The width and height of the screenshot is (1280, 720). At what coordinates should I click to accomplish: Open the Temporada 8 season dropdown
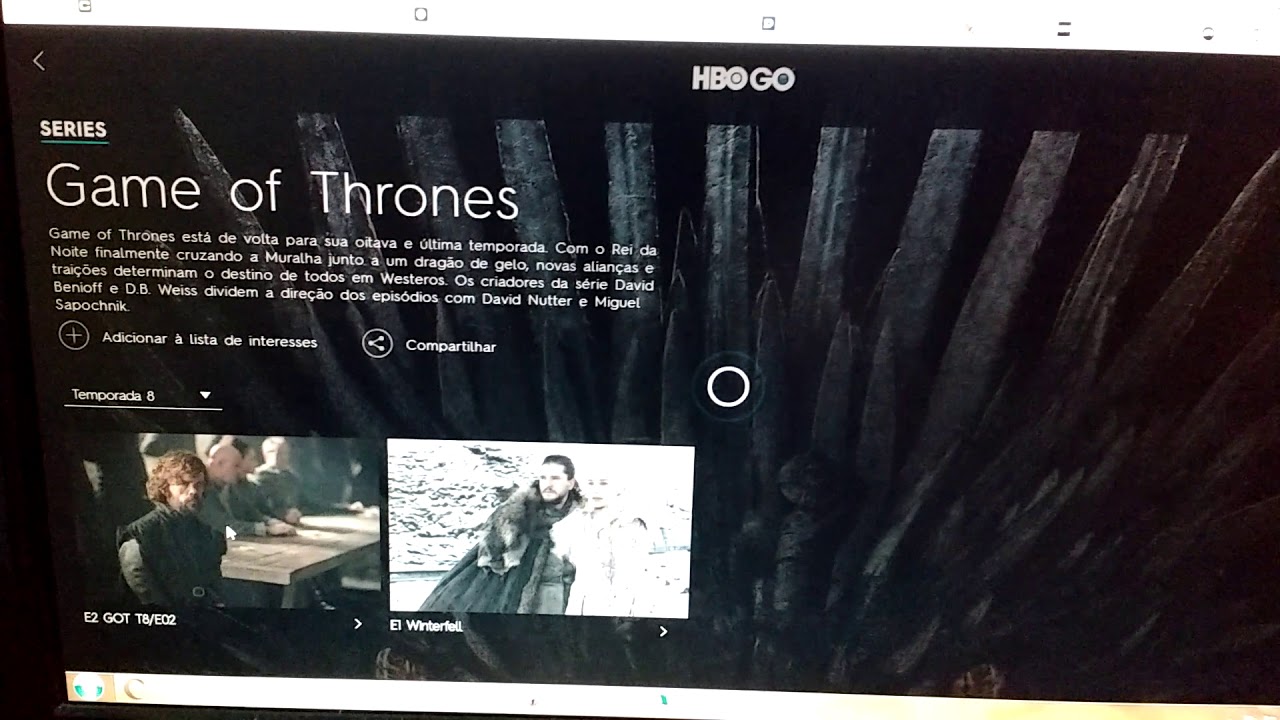coord(143,396)
